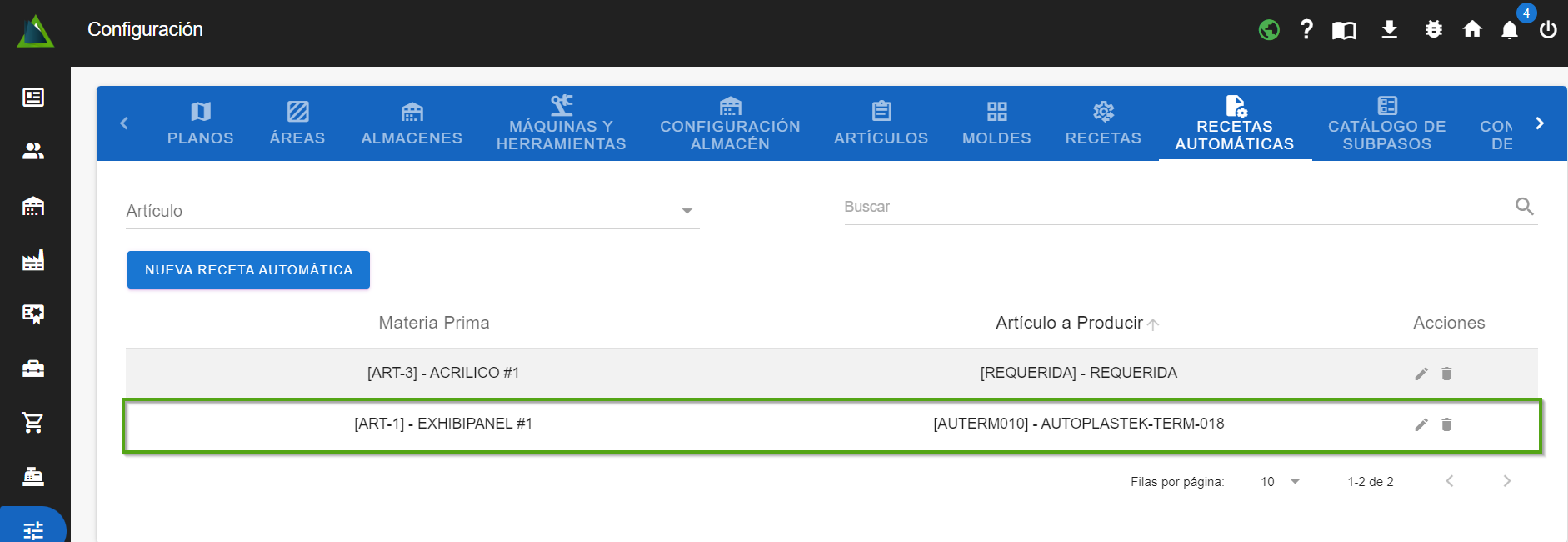The height and width of the screenshot is (542, 1568).
Task: Open users section in sidebar
Action: (33, 151)
